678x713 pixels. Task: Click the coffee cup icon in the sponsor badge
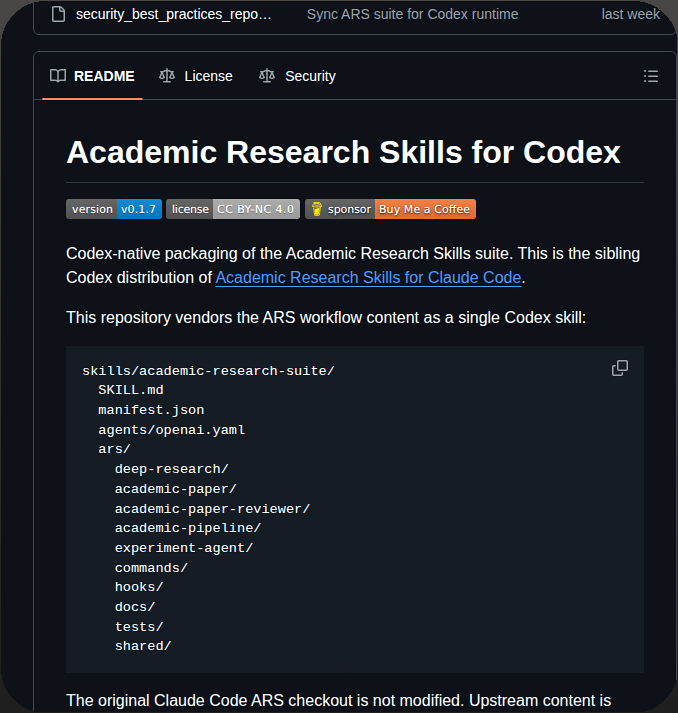pyautogui.click(x=317, y=209)
